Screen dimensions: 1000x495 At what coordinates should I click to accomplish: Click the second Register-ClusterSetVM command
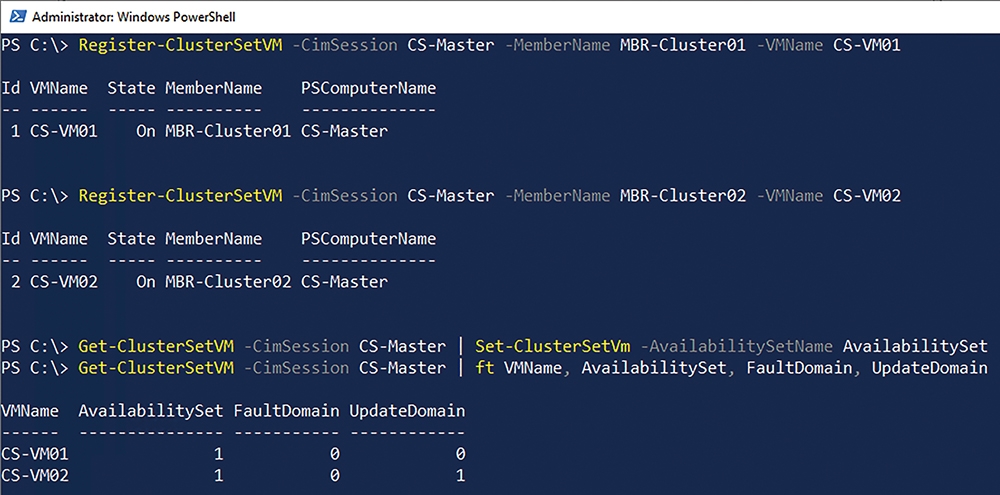(x=180, y=196)
